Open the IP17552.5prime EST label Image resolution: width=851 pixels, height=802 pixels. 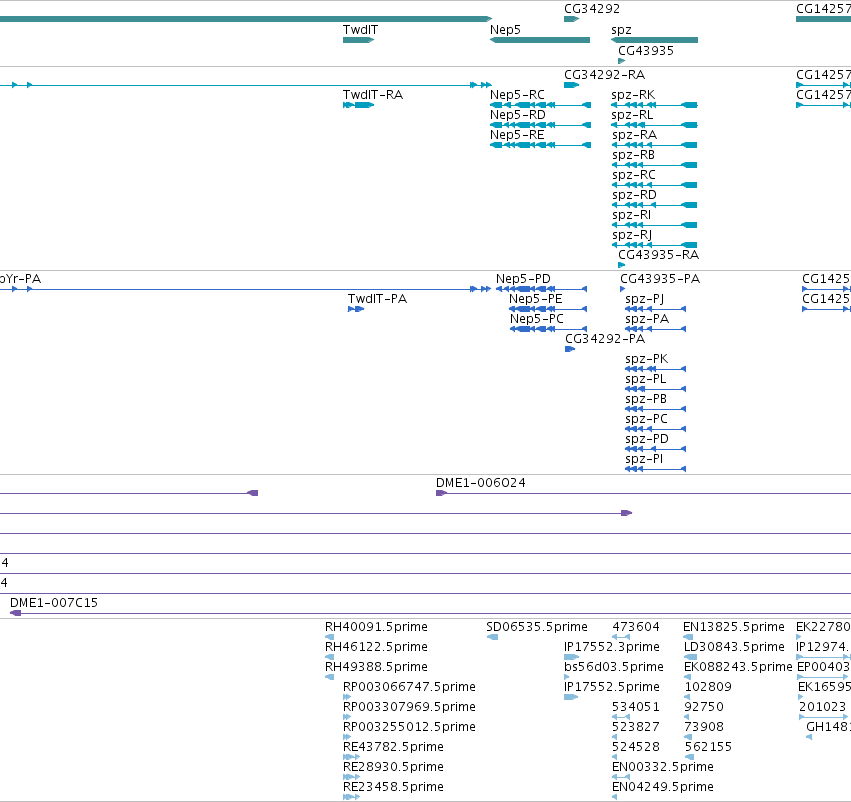tap(612, 688)
